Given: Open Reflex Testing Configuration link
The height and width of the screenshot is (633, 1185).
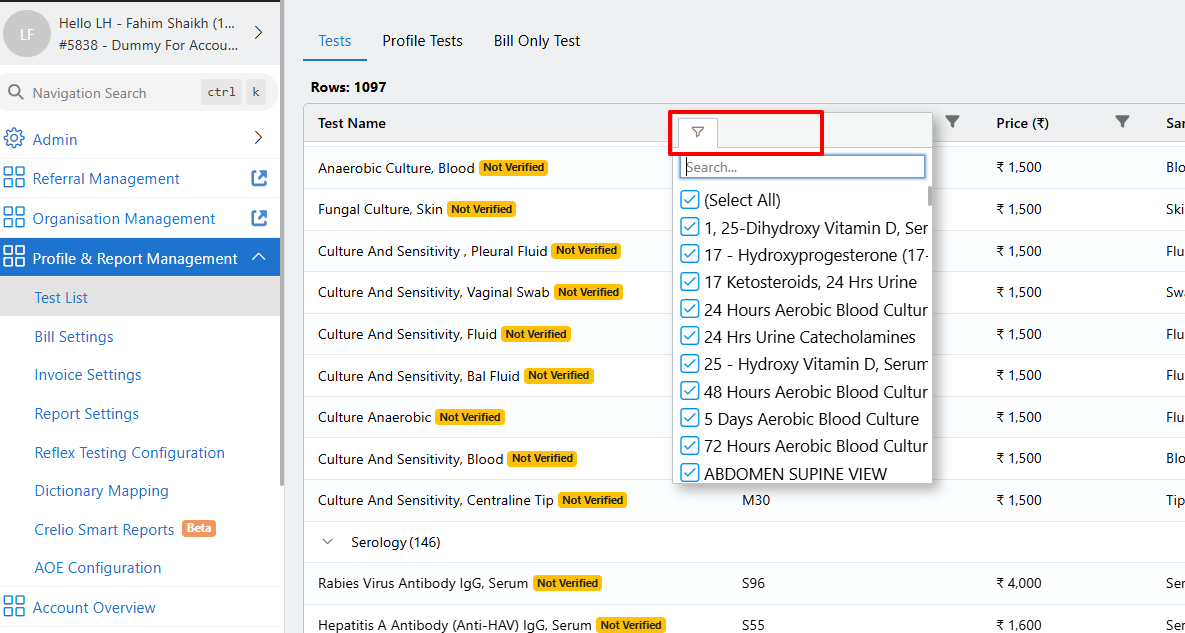Looking at the screenshot, I should coord(130,453).
